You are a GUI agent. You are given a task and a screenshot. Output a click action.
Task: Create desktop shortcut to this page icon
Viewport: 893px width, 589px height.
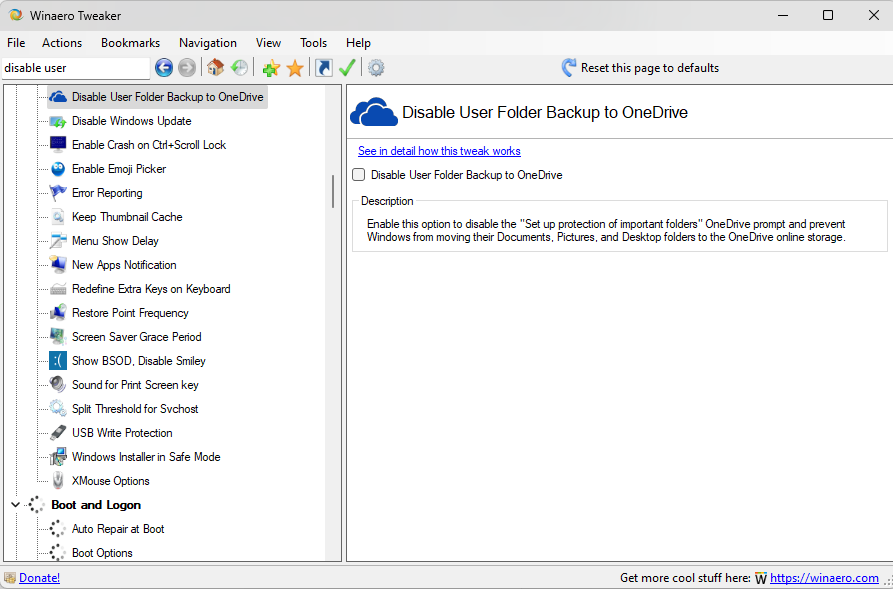[323, 68]
